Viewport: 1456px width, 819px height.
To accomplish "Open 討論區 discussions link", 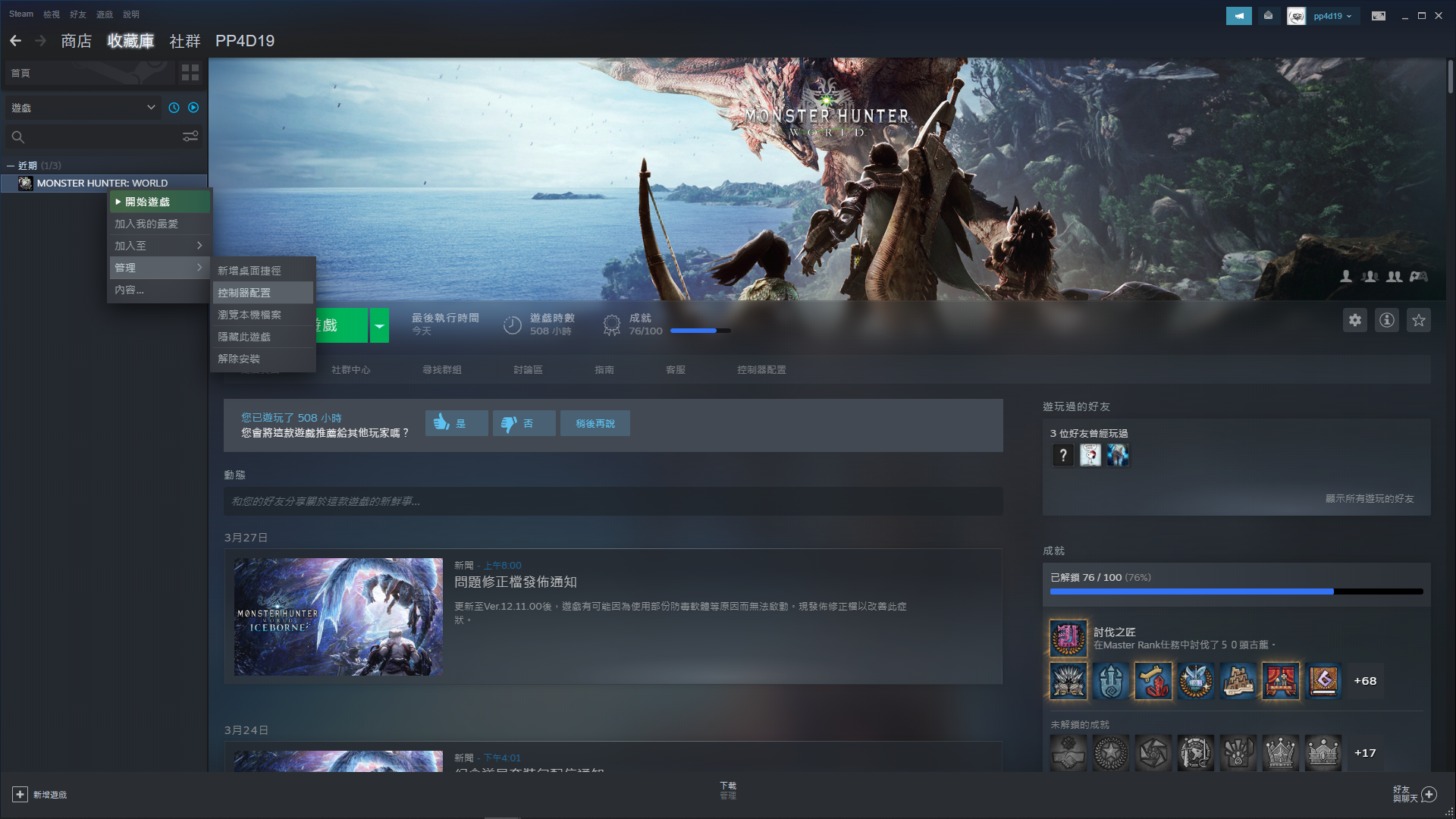I will [529, 370].
